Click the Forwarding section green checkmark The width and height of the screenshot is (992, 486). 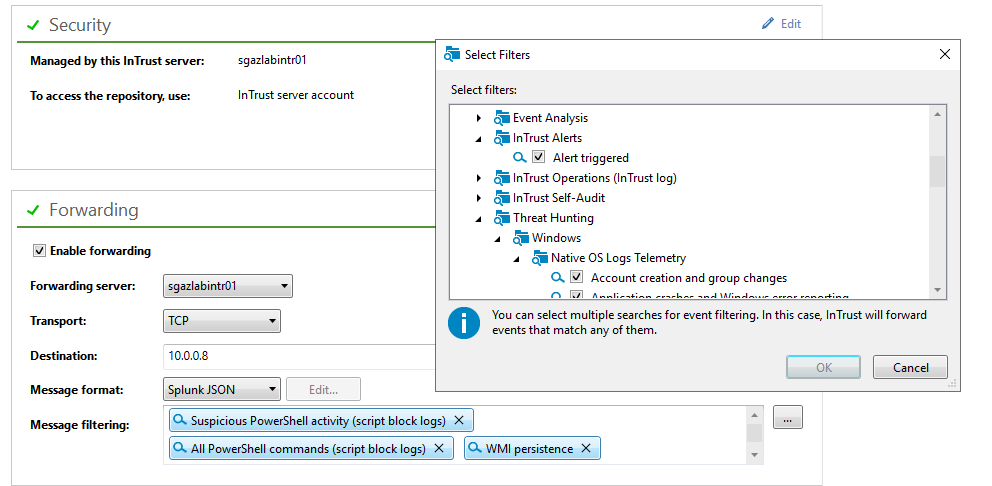click(x=34, y=210)
